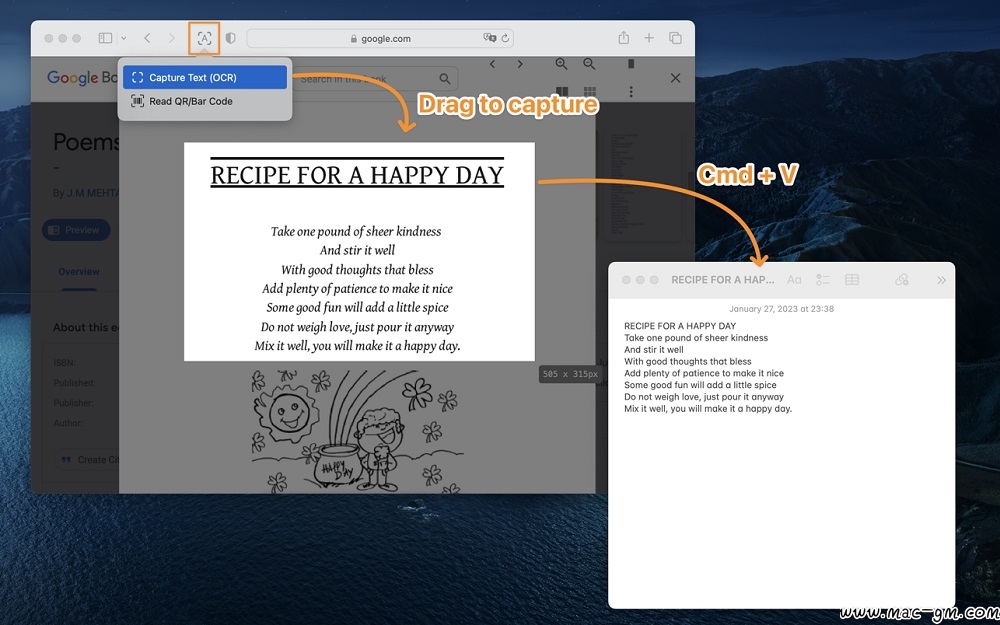The width and height of the screenshot is (1000, 625).
Task: Click note line 'Add plenty of patience to make it nice'
Action: click(704, 373)
